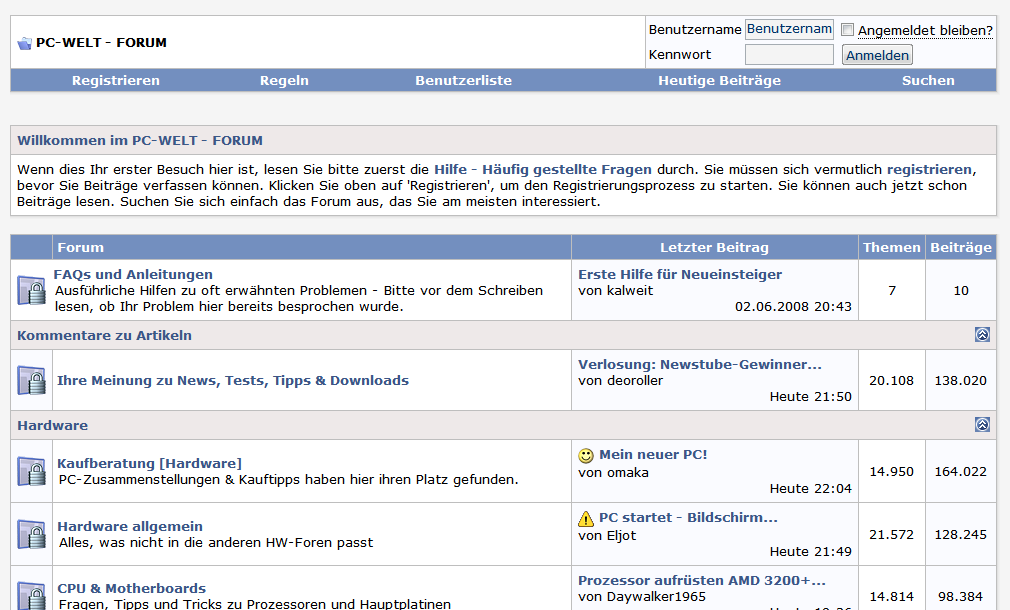
Task: Open the Regeln menu item
Action: coord(284,80)
